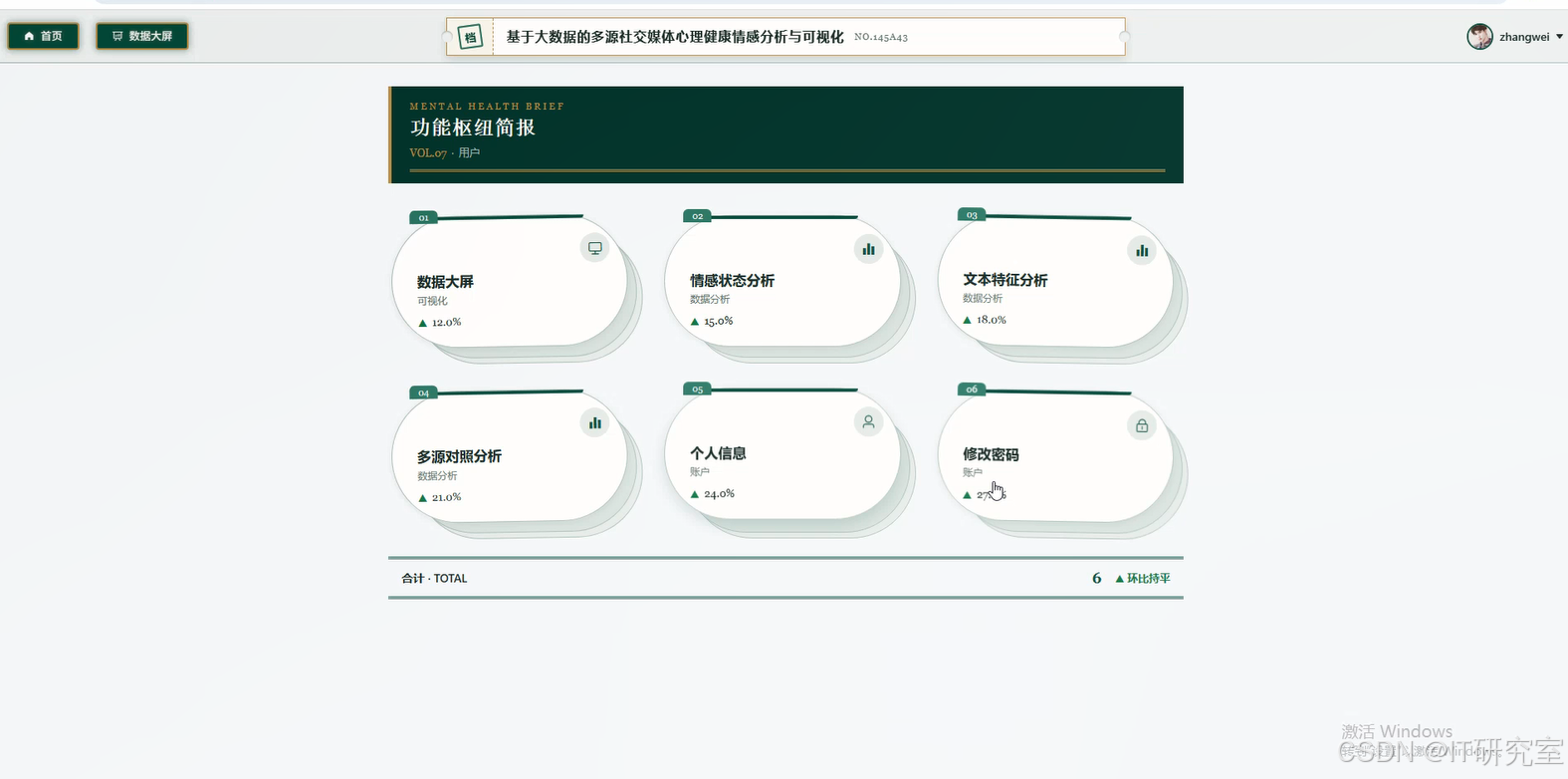Click the 06 number badge
This screenshot has width=1568, height=779.
click(972, 389)
